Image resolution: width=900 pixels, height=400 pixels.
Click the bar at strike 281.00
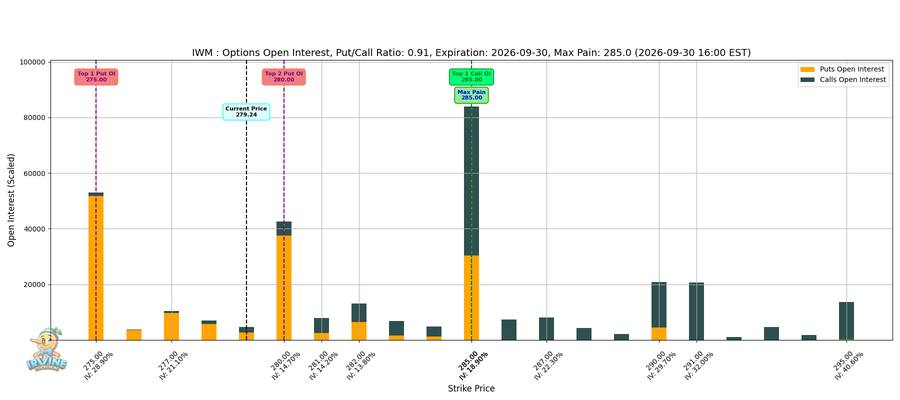pos(321,329)
